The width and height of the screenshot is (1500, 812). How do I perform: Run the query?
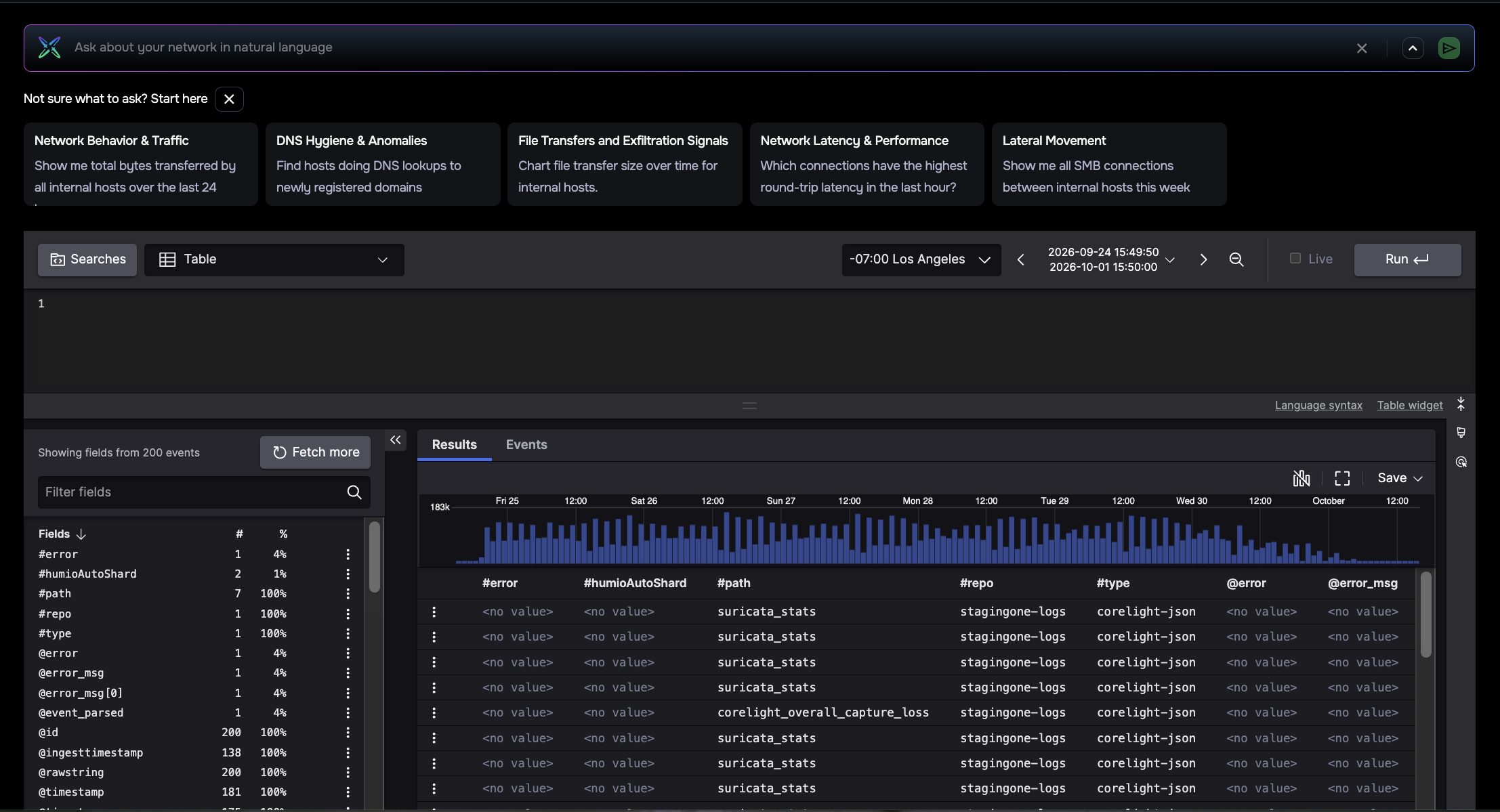coord(1407,259)
